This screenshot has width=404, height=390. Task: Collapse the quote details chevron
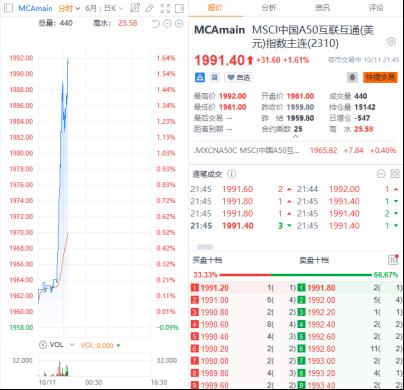pos(296,136)
